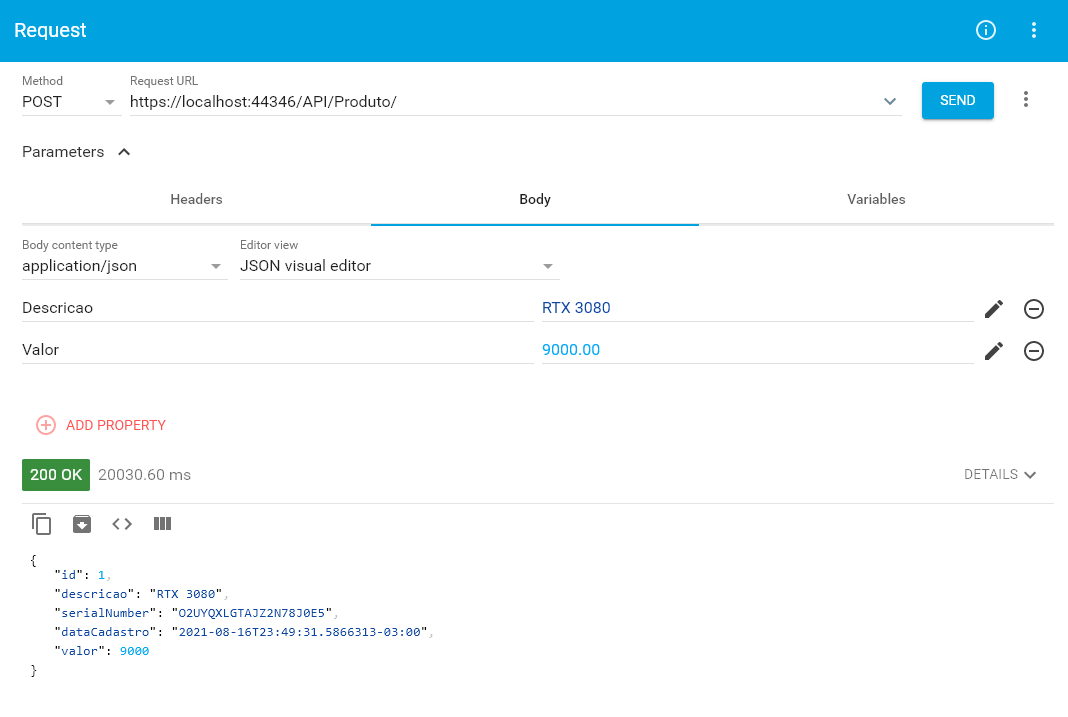
Task: Download the response as a file
Action: pyautogui.click(x=81, y=523)
